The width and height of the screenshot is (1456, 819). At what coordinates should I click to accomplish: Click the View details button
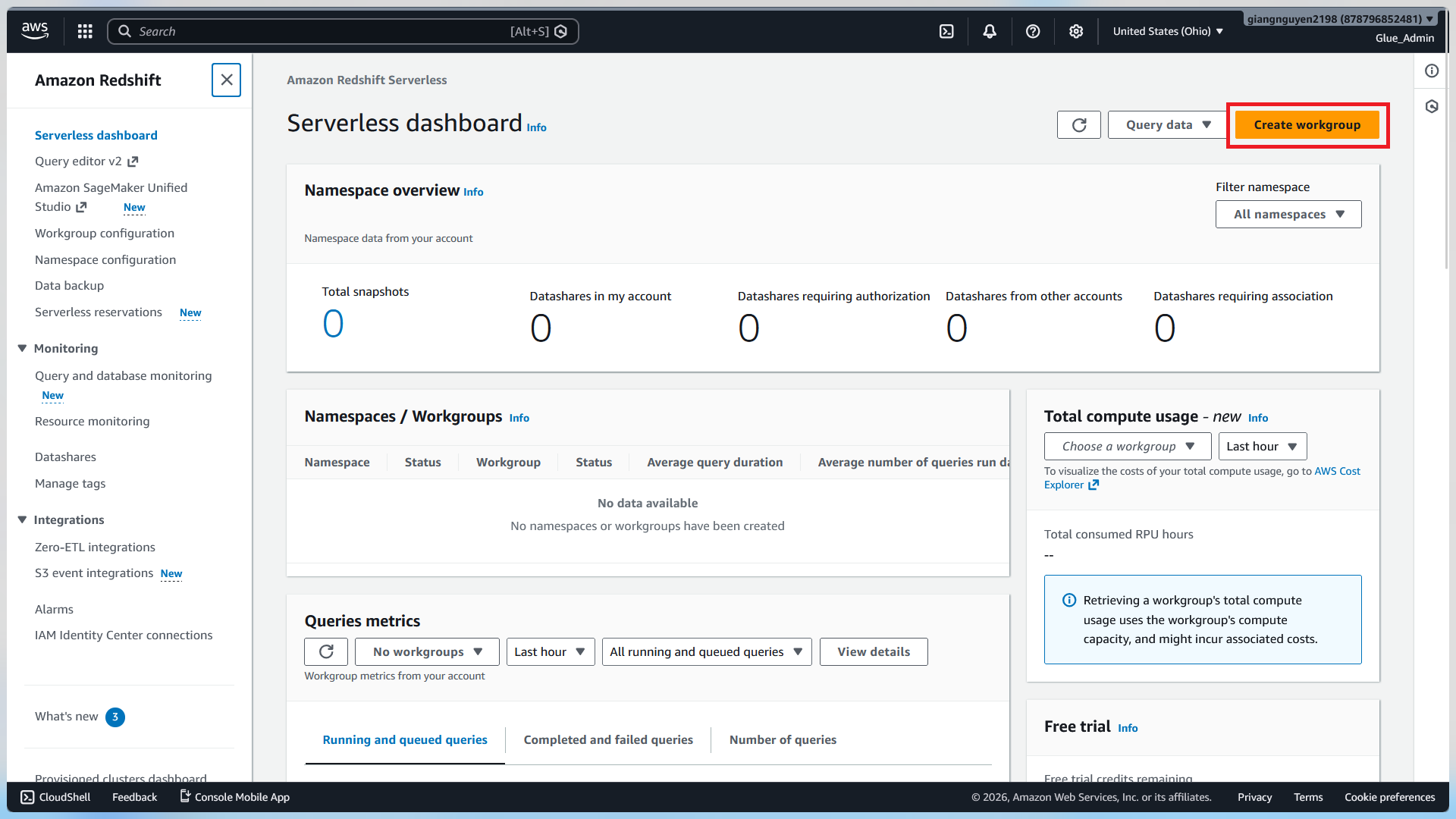[x=874, y=651]
